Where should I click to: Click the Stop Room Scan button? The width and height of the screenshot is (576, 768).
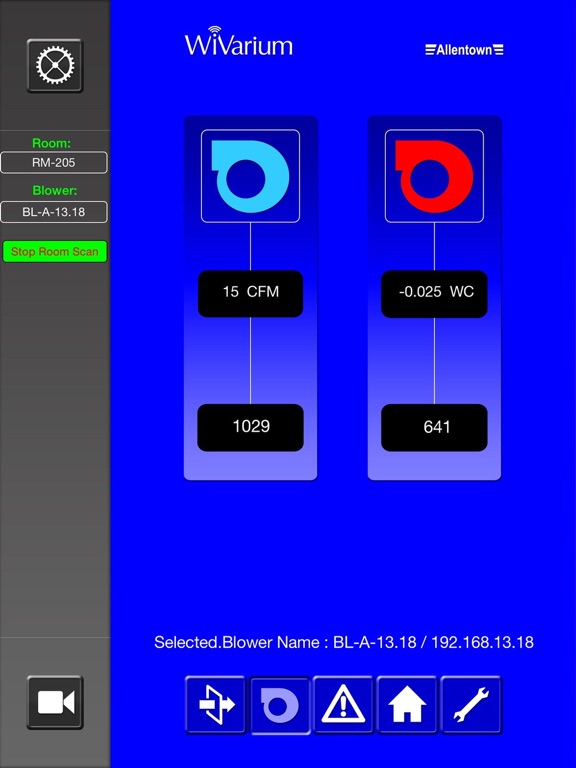55,251
